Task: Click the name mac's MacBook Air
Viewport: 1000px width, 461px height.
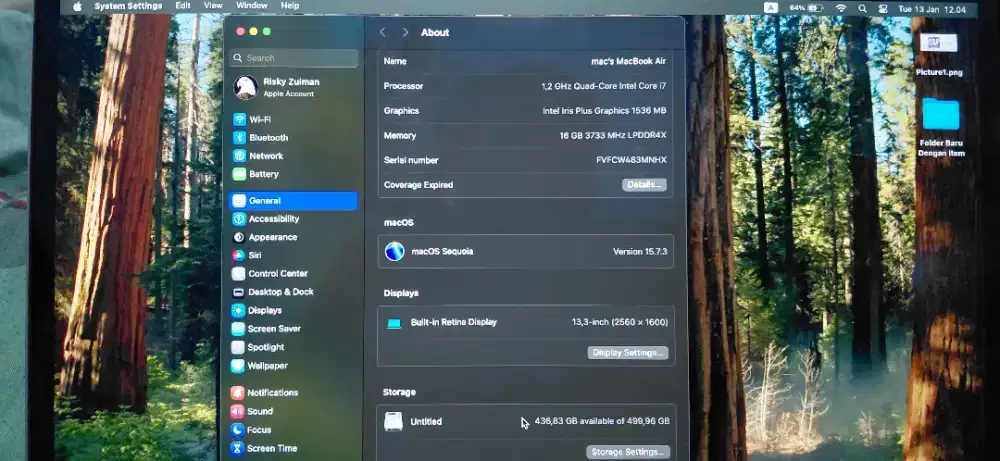Action: pyautogui.click(x=628, y=61)
